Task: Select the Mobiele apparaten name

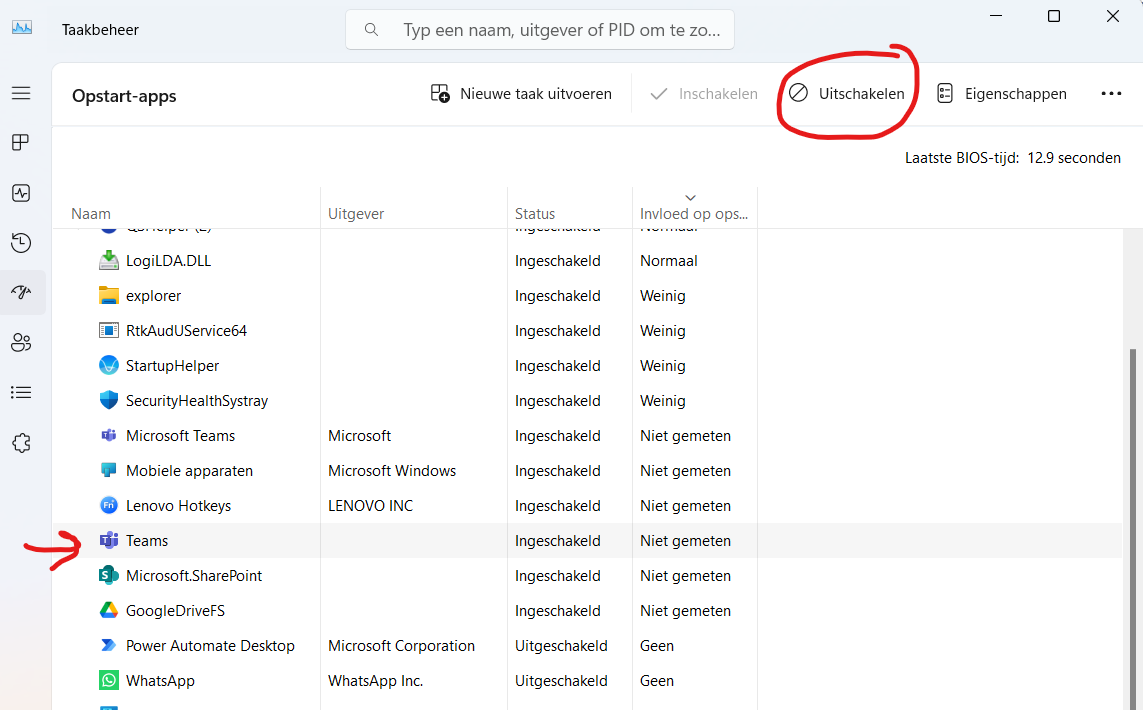Action: (190, 471)
